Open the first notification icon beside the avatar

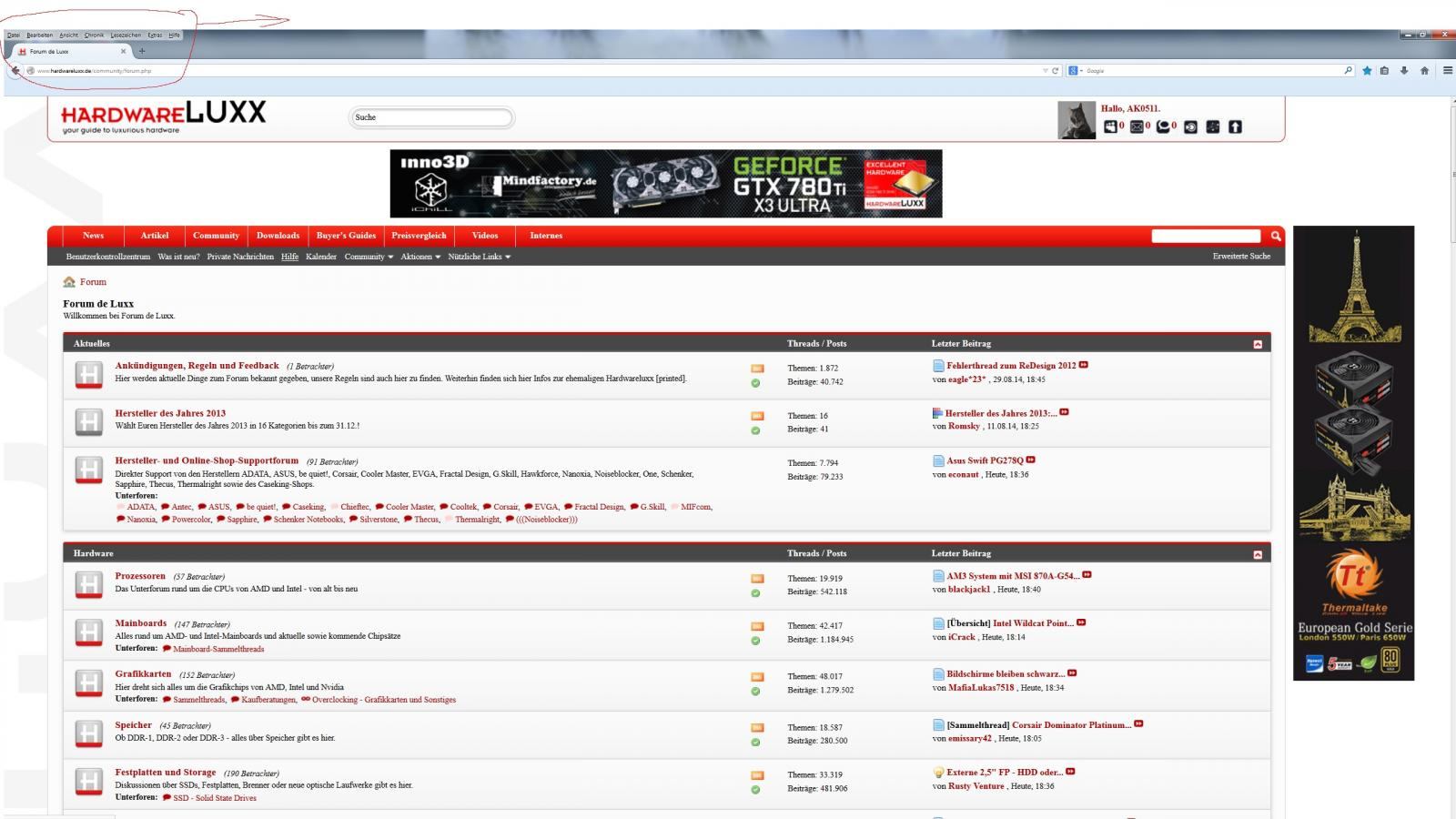1110,126
